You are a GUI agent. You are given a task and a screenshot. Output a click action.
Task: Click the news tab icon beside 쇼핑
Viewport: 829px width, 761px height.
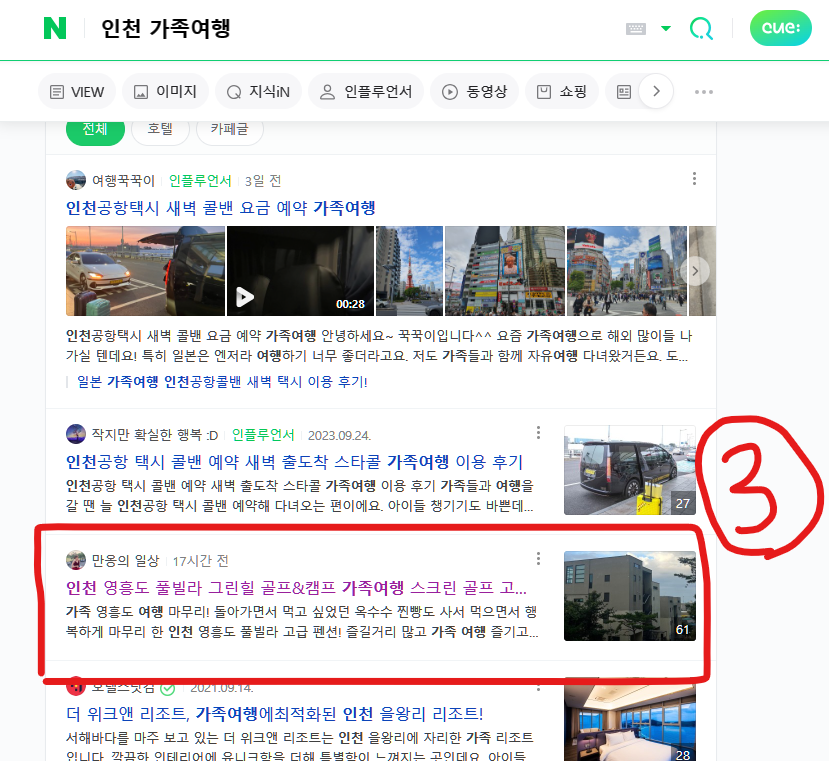623,92
